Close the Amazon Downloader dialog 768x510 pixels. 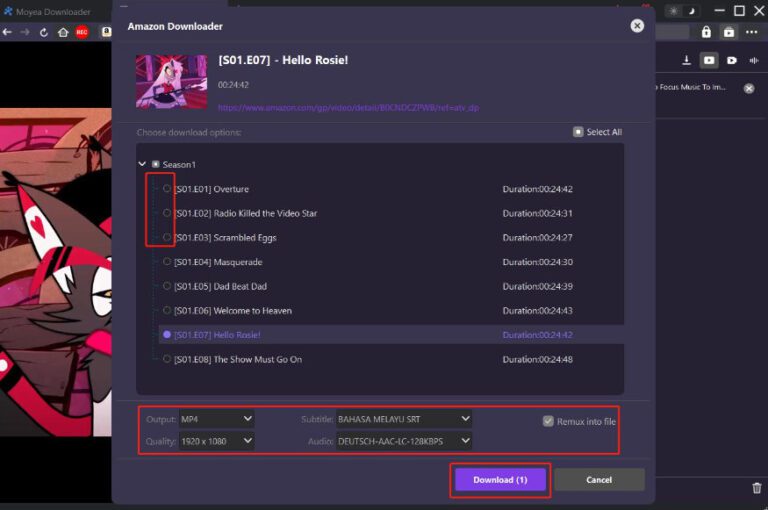point(637,26)
